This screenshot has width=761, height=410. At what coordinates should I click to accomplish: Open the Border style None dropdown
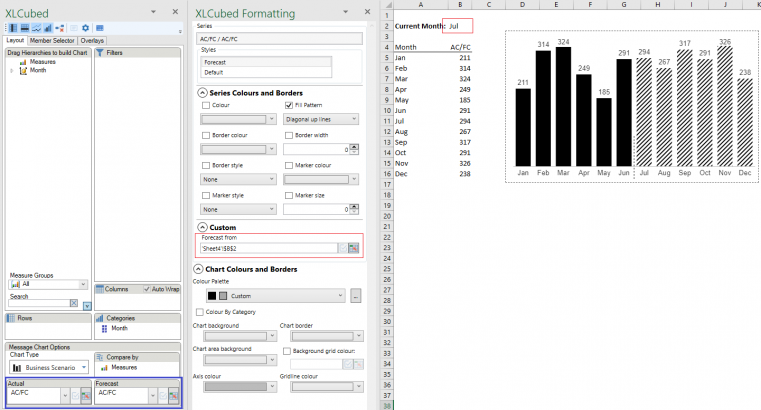(x=238, y=180)
